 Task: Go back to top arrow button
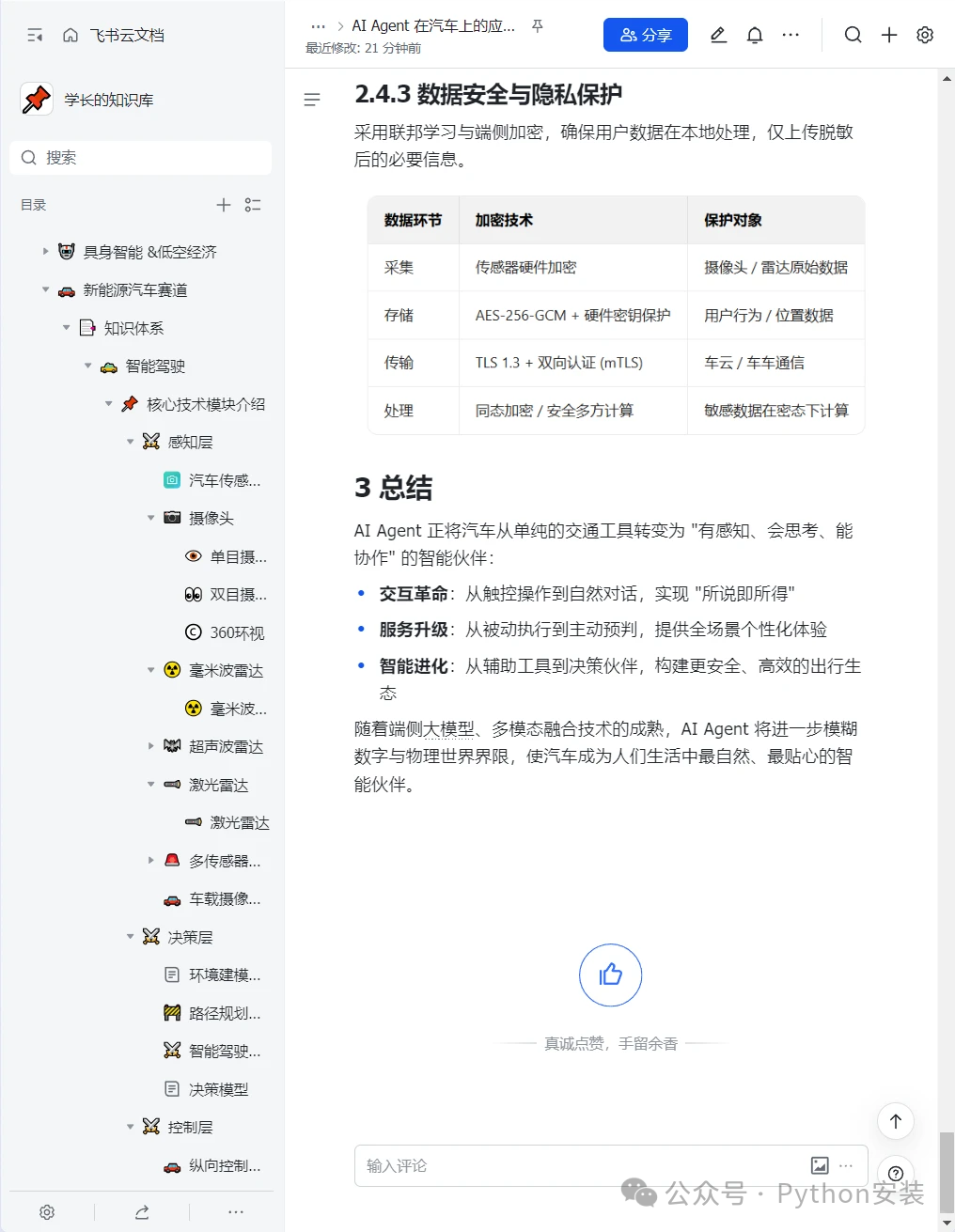[896, 1120]
